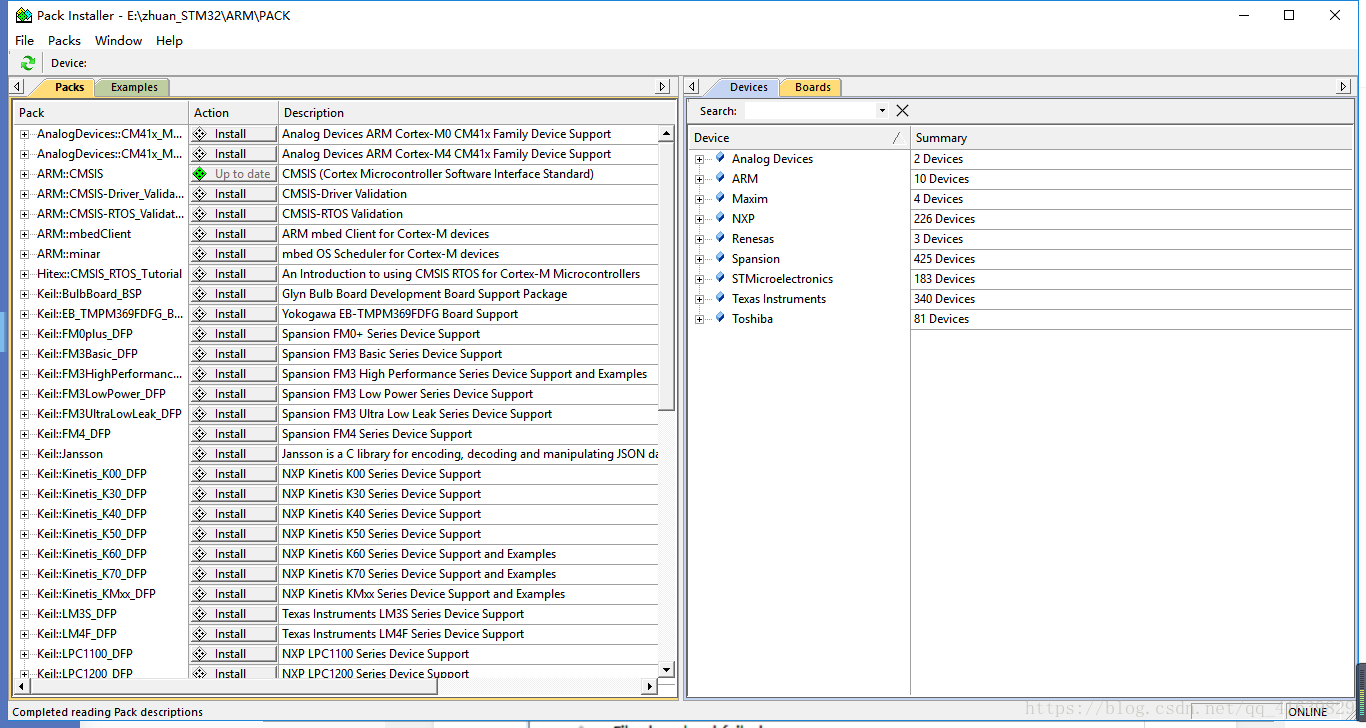Install the ARM::minar pack
The width and height of the screenshot is (1366, 728).
point(233,254)
